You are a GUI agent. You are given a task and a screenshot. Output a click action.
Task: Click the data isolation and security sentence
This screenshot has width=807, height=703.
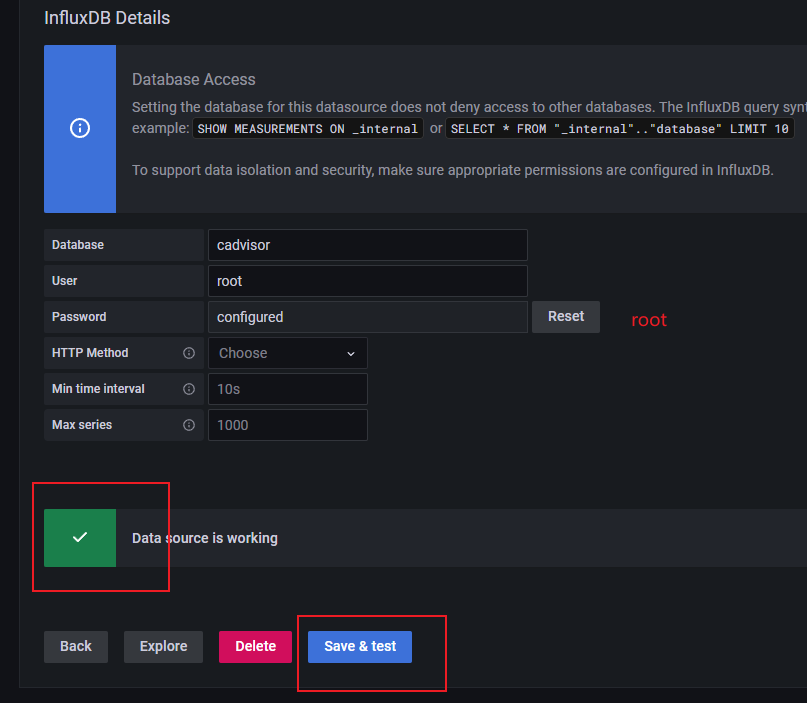tap(453, 170)
